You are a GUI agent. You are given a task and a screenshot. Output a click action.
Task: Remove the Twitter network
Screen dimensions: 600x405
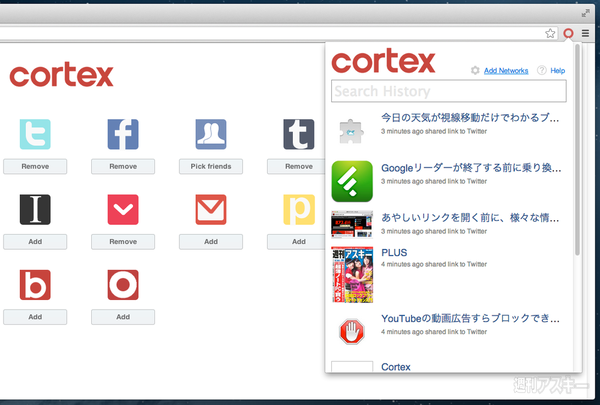tap(35, 167)
